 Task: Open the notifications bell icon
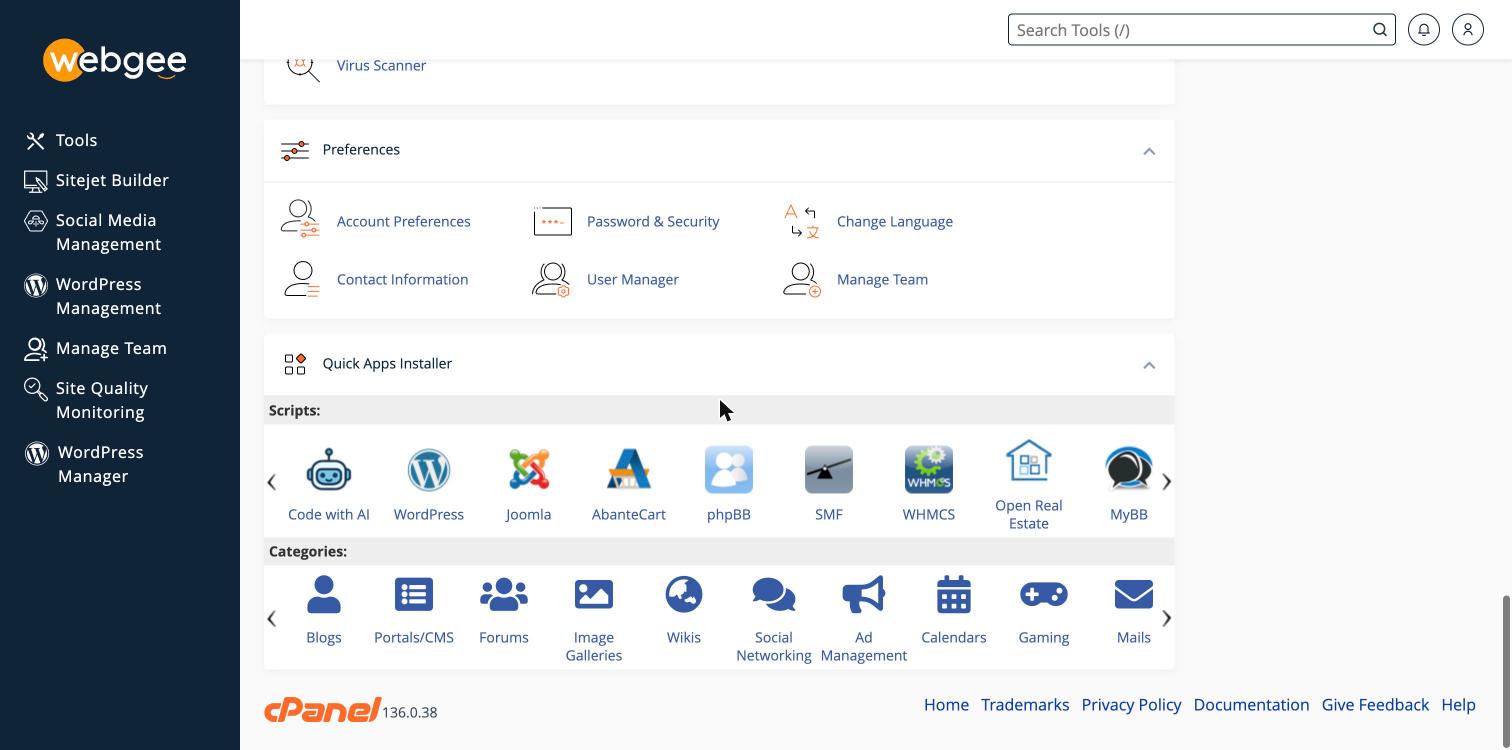pyautogui.click(x=1424, y=30)
